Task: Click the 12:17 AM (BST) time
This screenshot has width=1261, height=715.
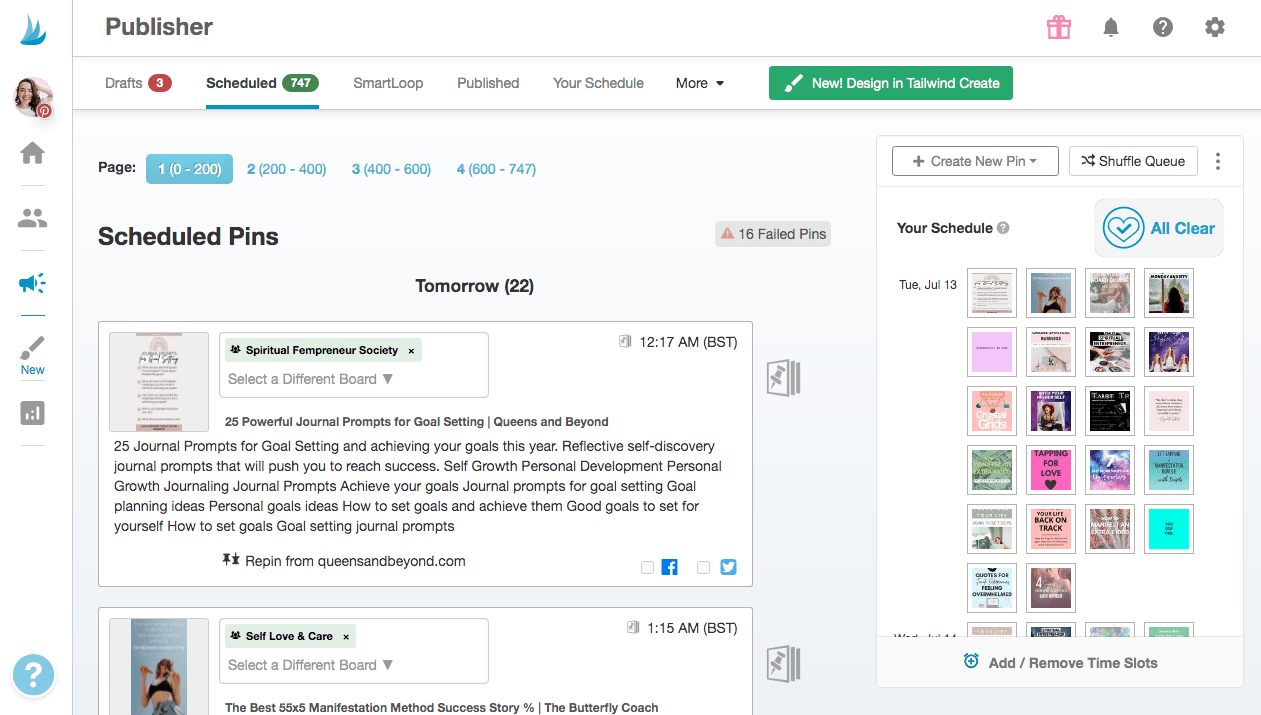Action: click(688, 342)
